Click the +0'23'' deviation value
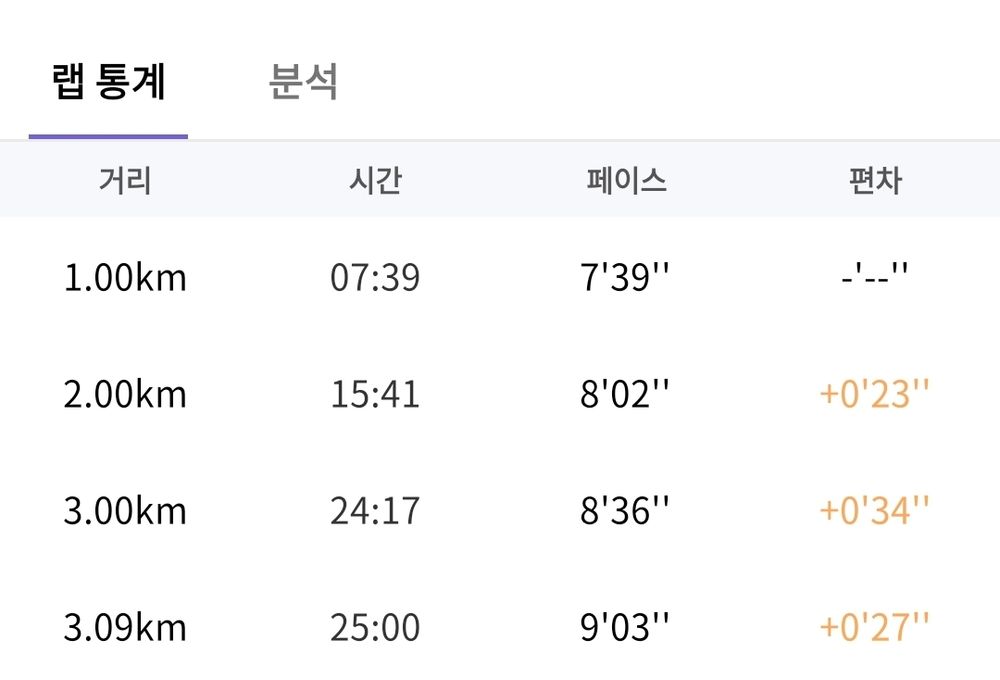1000x680 pixels. tap(874, 393)
